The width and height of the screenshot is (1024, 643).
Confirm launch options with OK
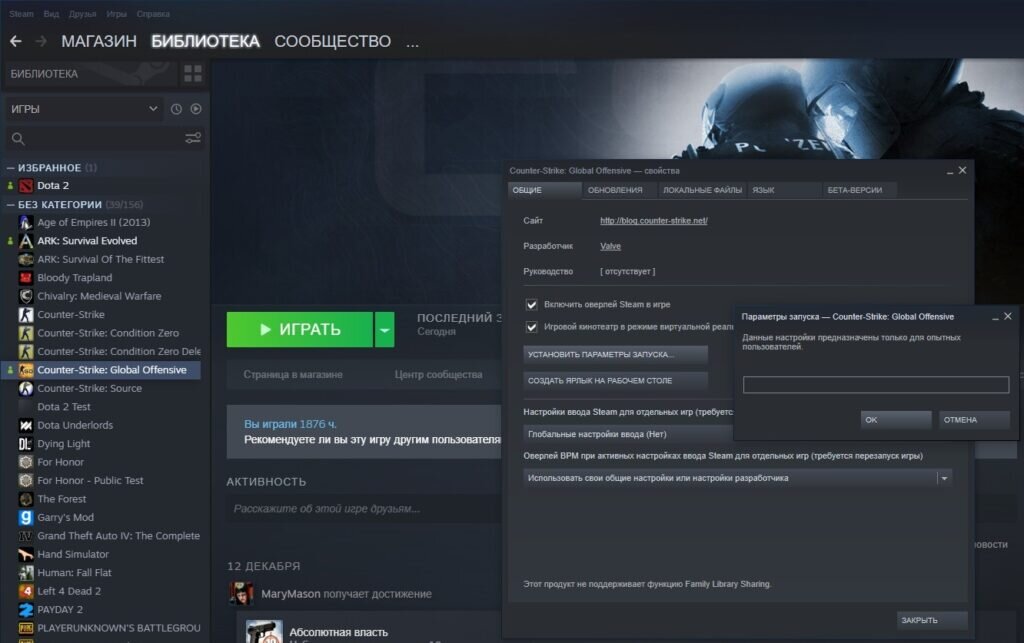pyautogui.click(x=896, y=420)
